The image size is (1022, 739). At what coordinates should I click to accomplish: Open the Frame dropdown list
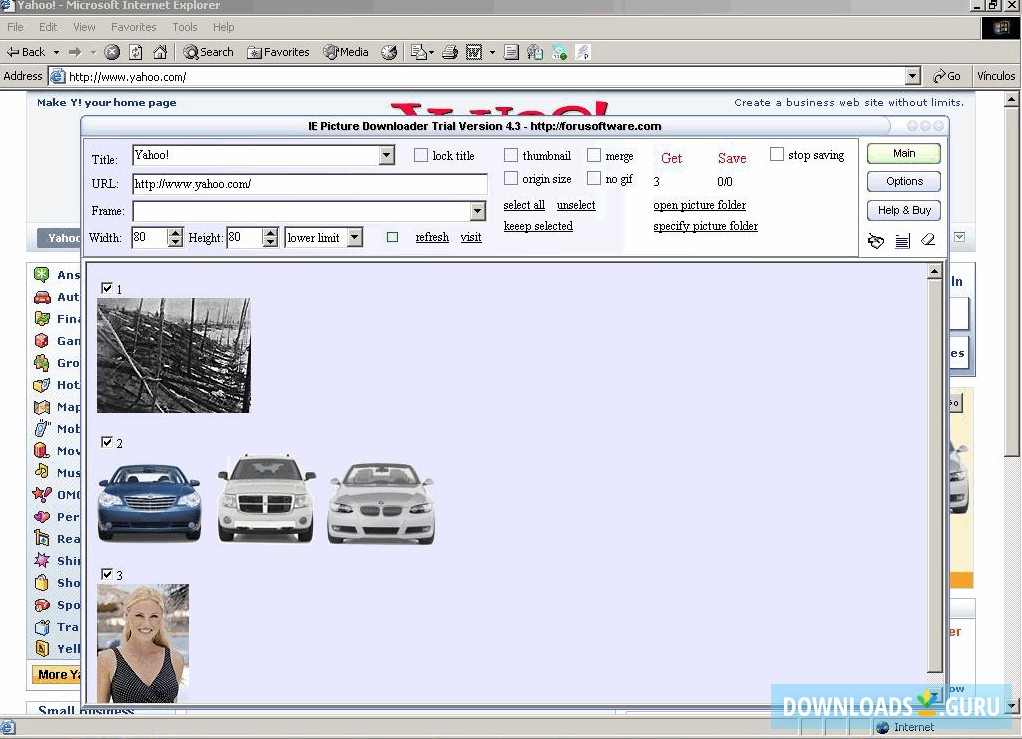click(477, 211)
